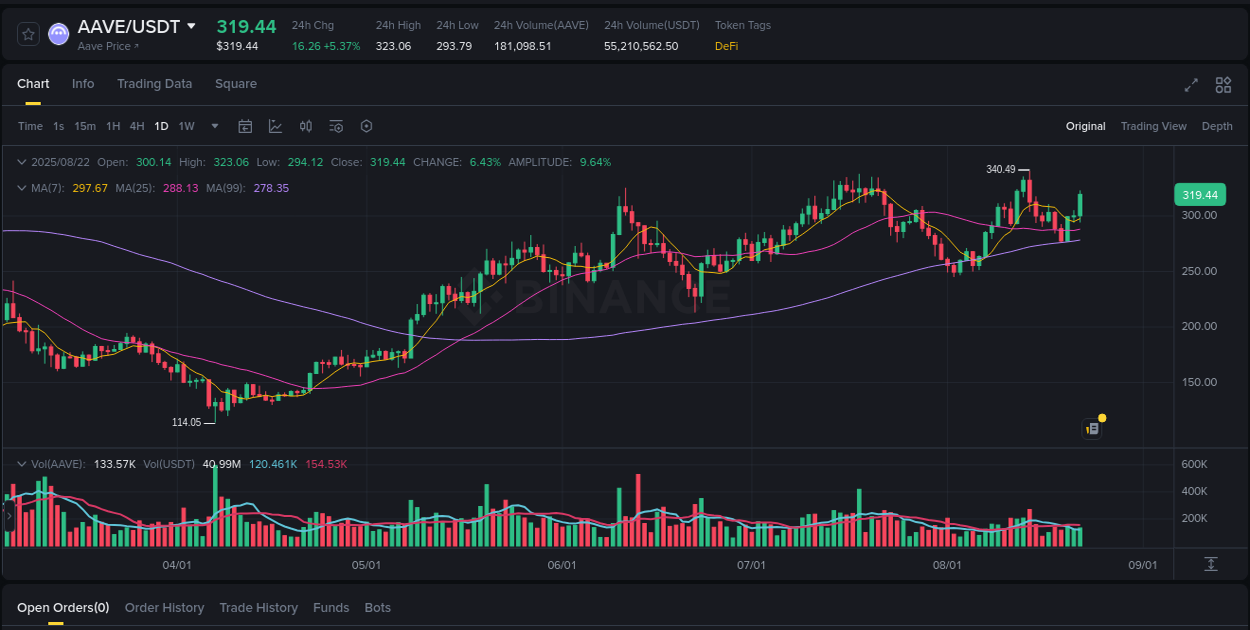1250x630 pixels.
Task: Open the layout grid icon beside fullscreen
Action: click(1222, 85)
